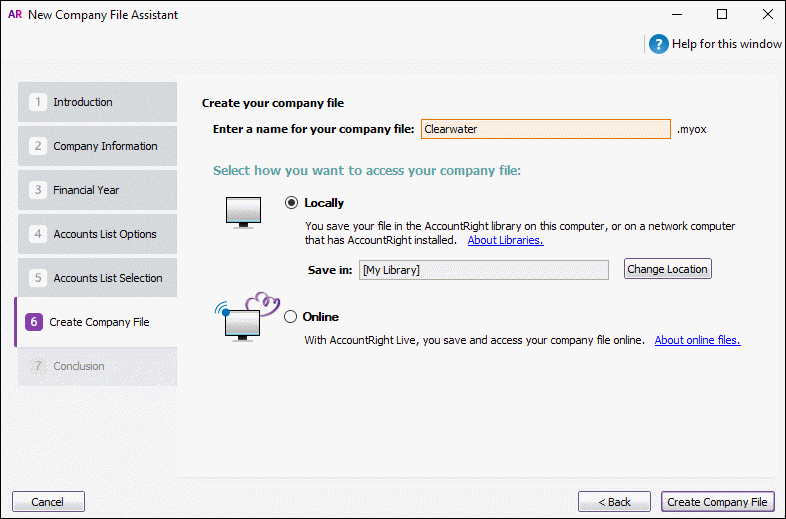Open the About online files link
786x519 pixels.
(x=697, y=340)
